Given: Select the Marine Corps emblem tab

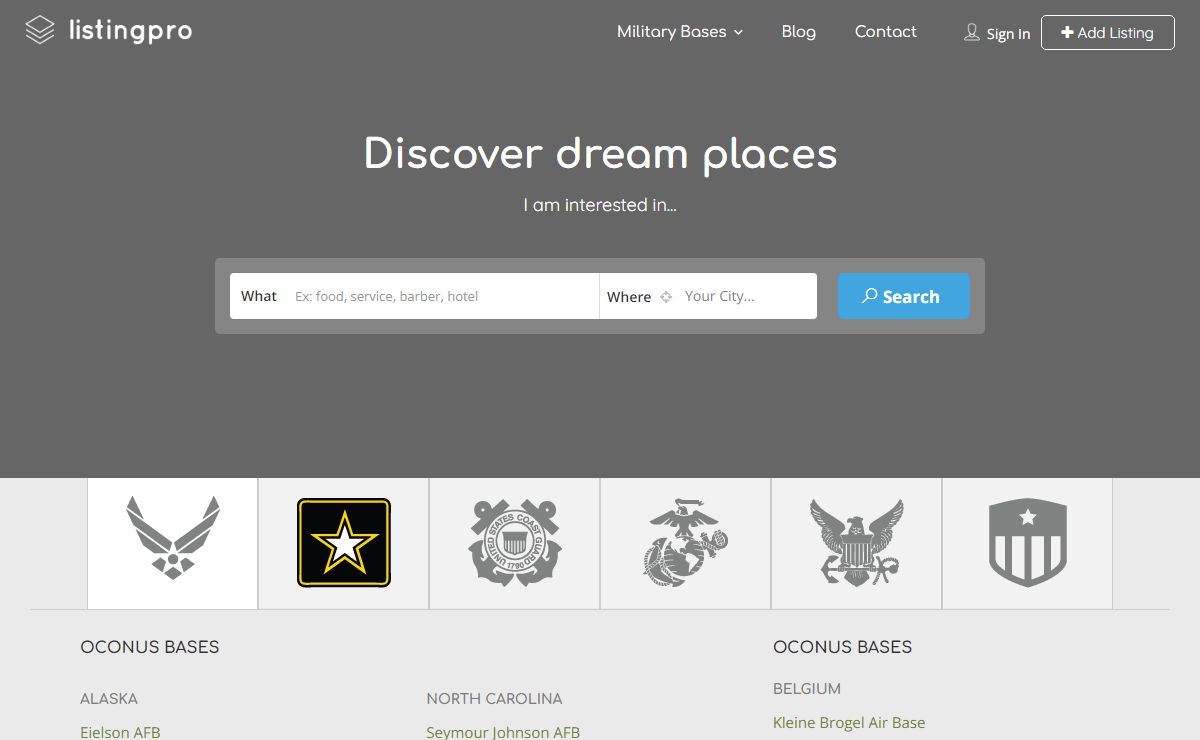Looking at the screenshot, I should [686, 543].
